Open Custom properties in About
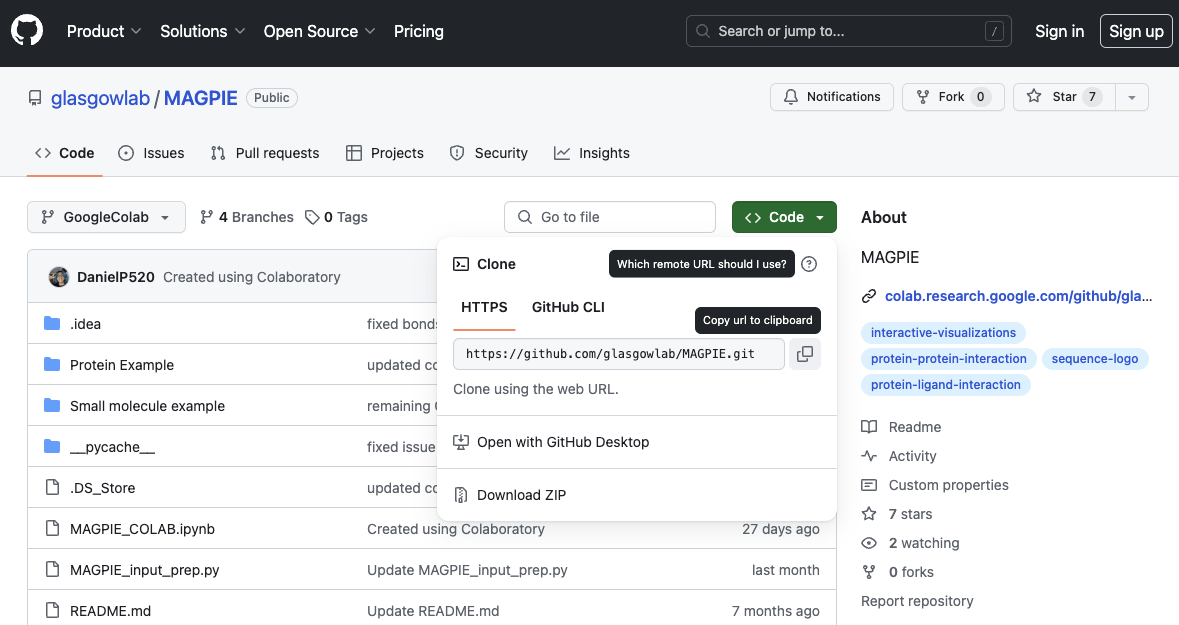The image size is (1179, 625). point(948,485)
